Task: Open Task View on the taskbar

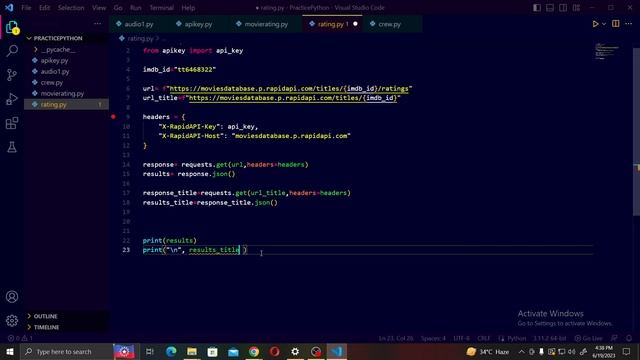Action: point(150,351)
